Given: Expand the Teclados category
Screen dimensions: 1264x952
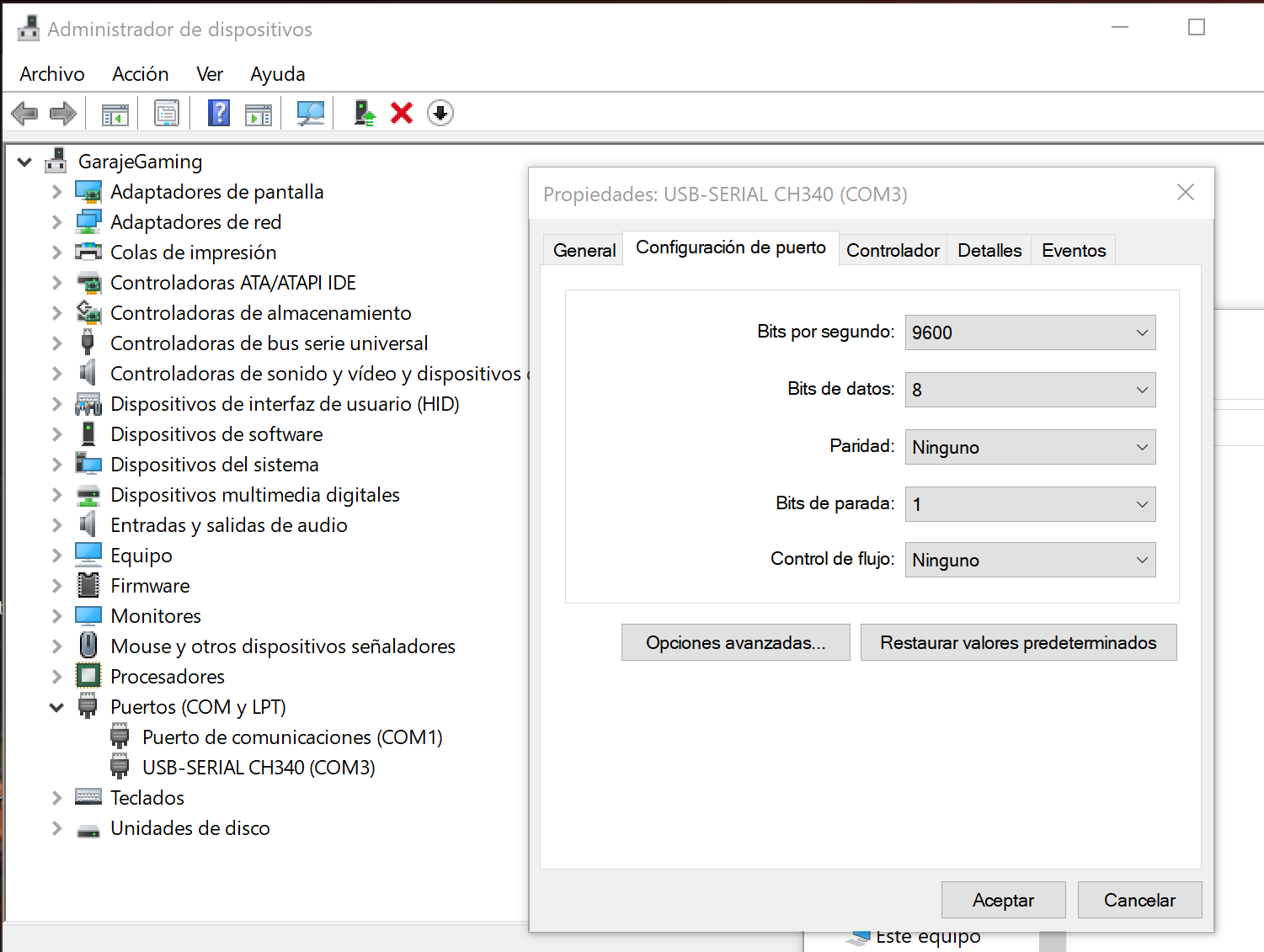Looking at the screenshot, I should coord(56,798).
